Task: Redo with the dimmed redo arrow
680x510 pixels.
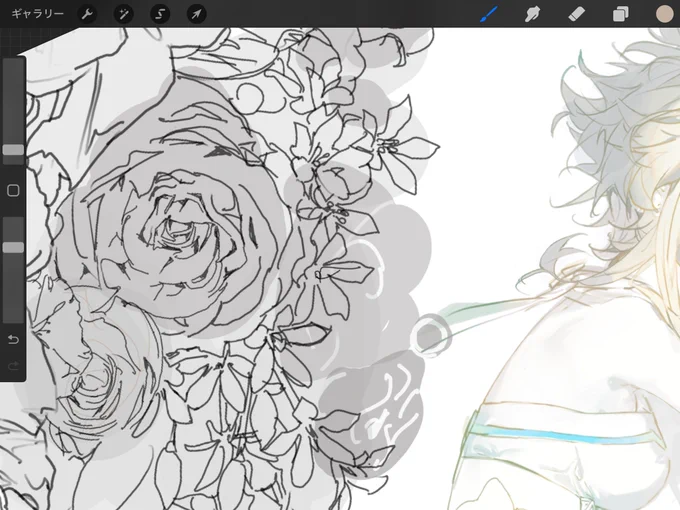Action: point(13,366)
